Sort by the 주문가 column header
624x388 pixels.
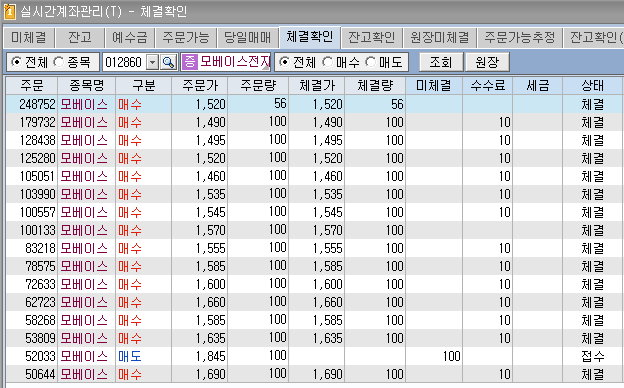tap(200, 86)
